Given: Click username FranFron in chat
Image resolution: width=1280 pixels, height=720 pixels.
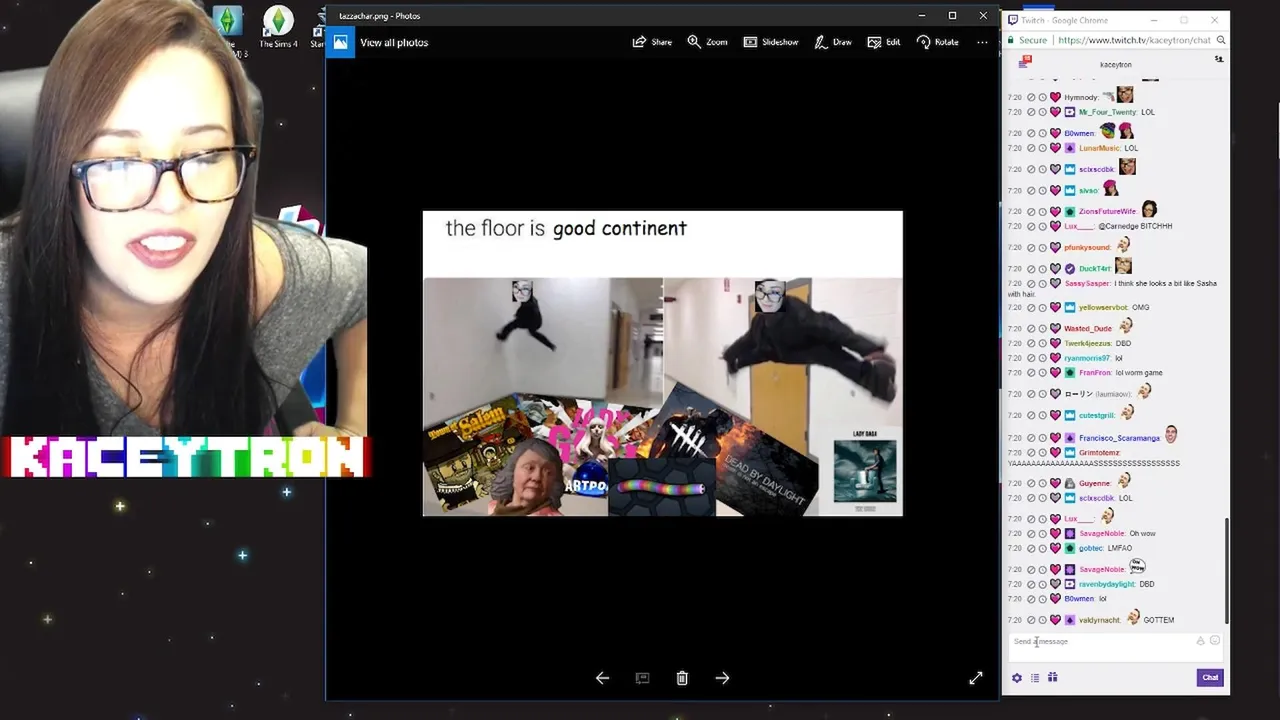Looking at the screenshot, I should pos(1095,373).
